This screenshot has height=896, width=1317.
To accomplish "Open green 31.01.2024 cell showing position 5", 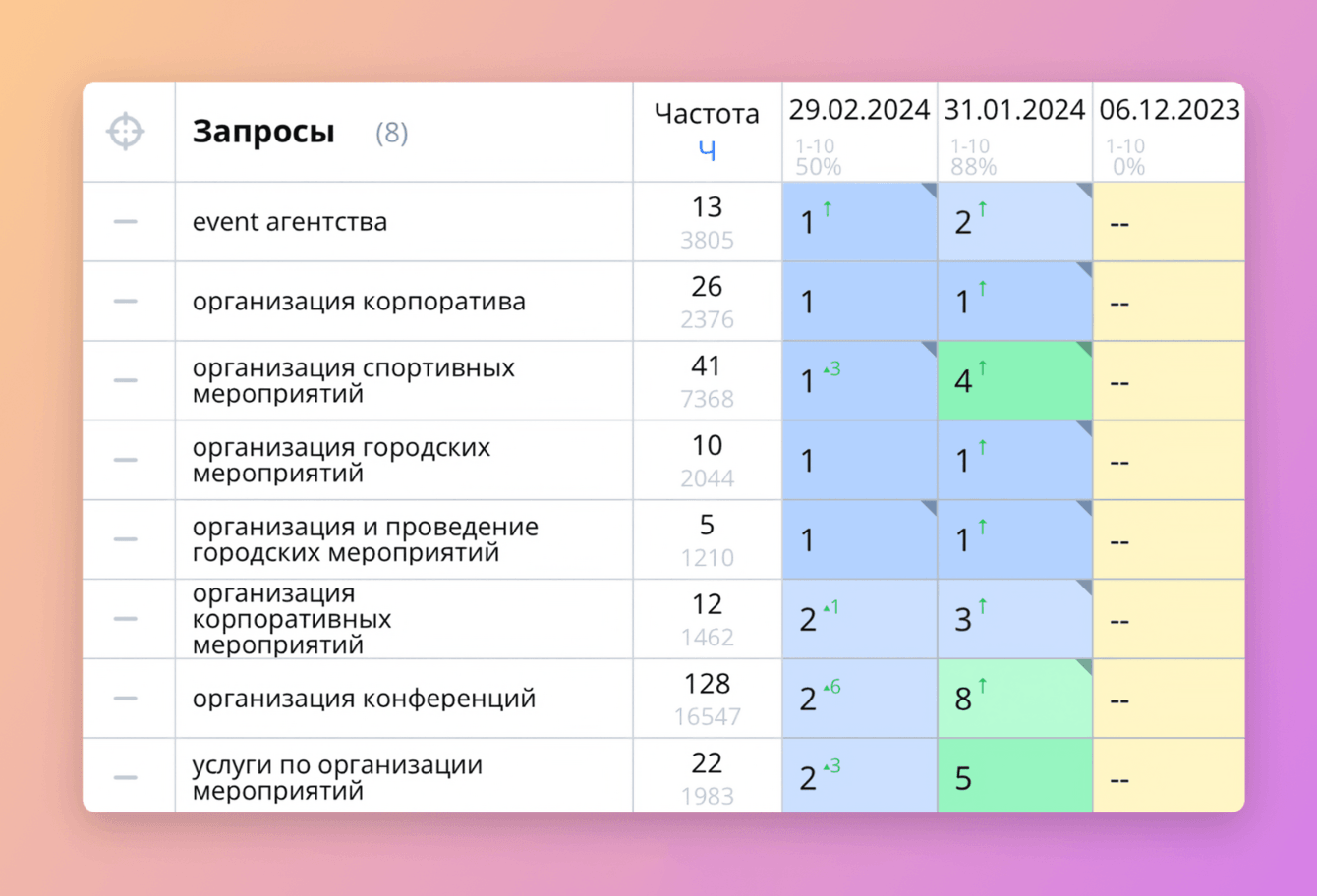I will coord(1015,775).
